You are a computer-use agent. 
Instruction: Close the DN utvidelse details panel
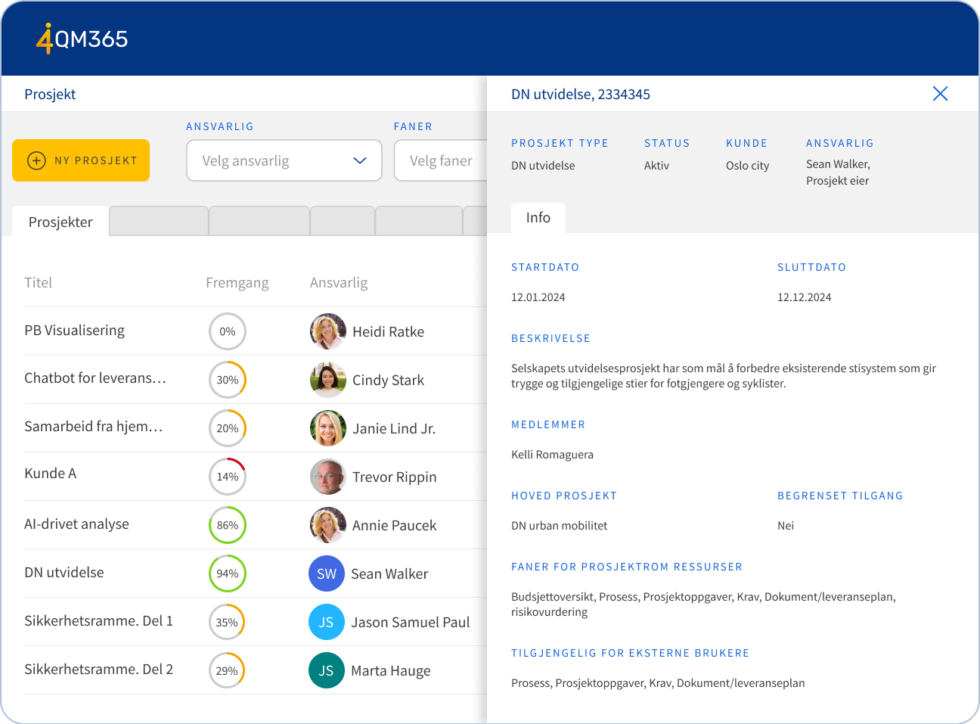pos(940,94)
